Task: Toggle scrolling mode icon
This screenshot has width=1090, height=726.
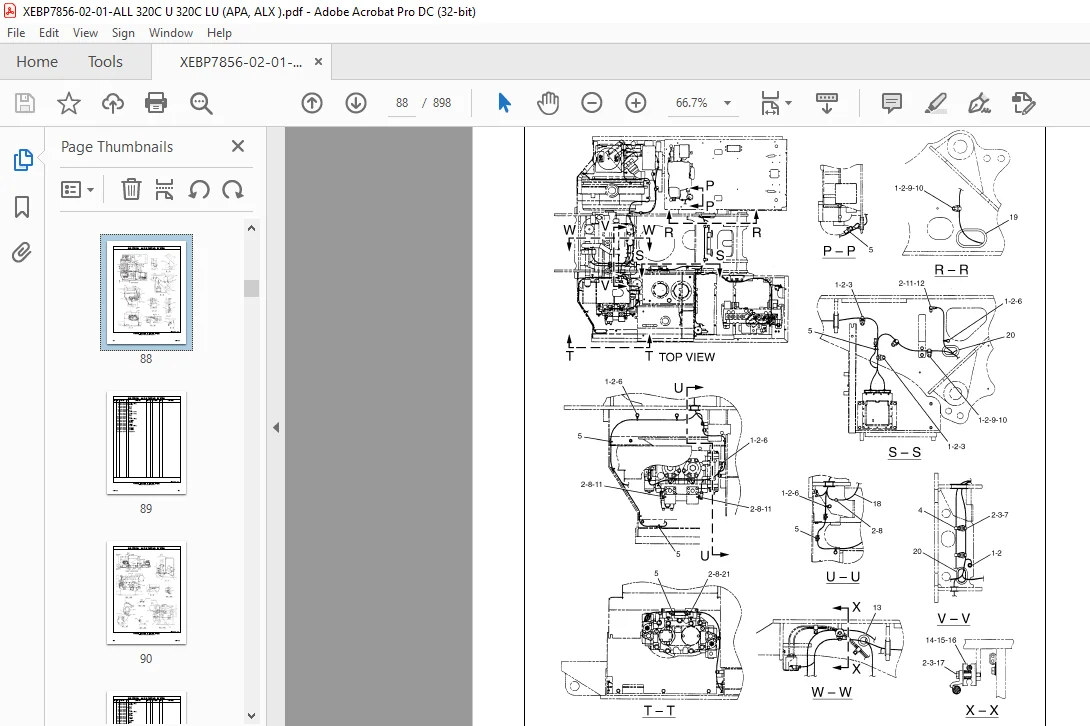Action: coord(827,103)
